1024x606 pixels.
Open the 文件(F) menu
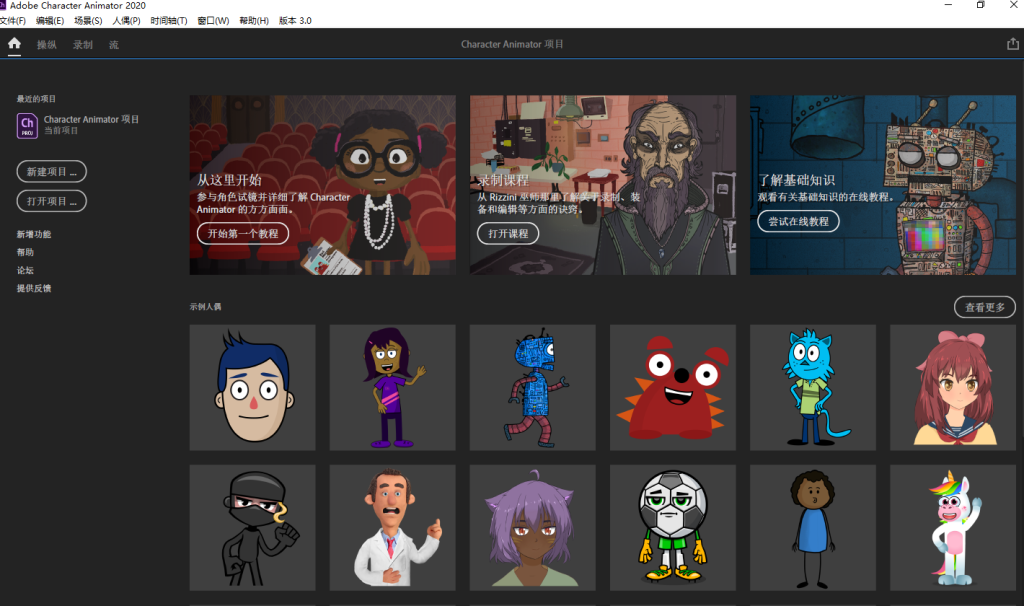click(13, 21)
